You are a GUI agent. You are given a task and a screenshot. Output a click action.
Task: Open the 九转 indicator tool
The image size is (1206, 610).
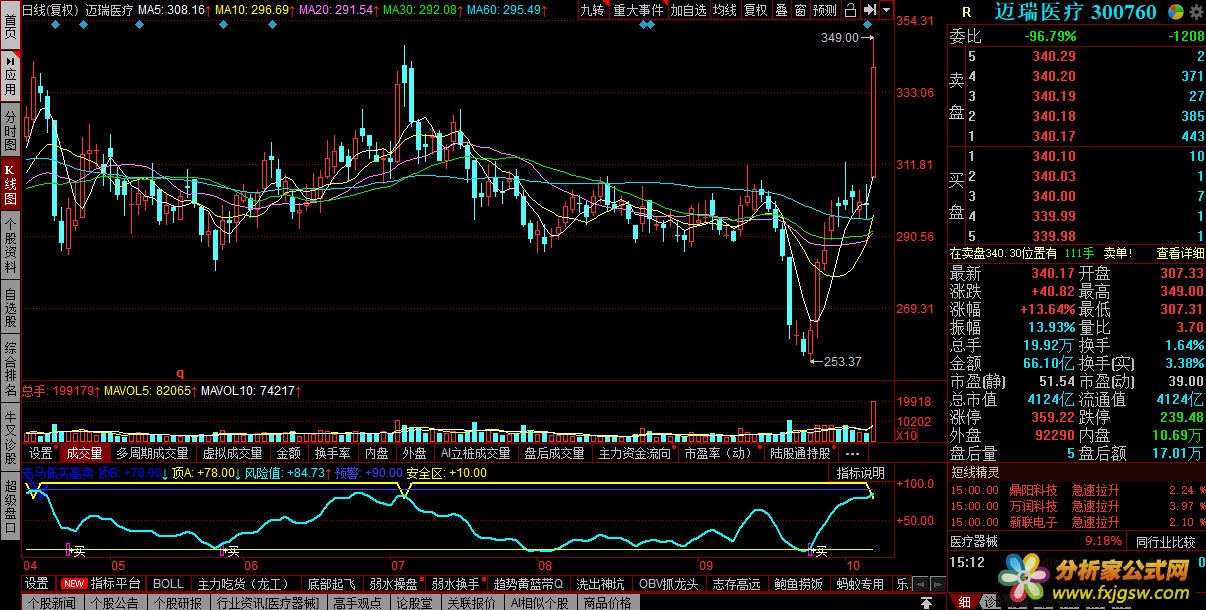coord(593,10)
